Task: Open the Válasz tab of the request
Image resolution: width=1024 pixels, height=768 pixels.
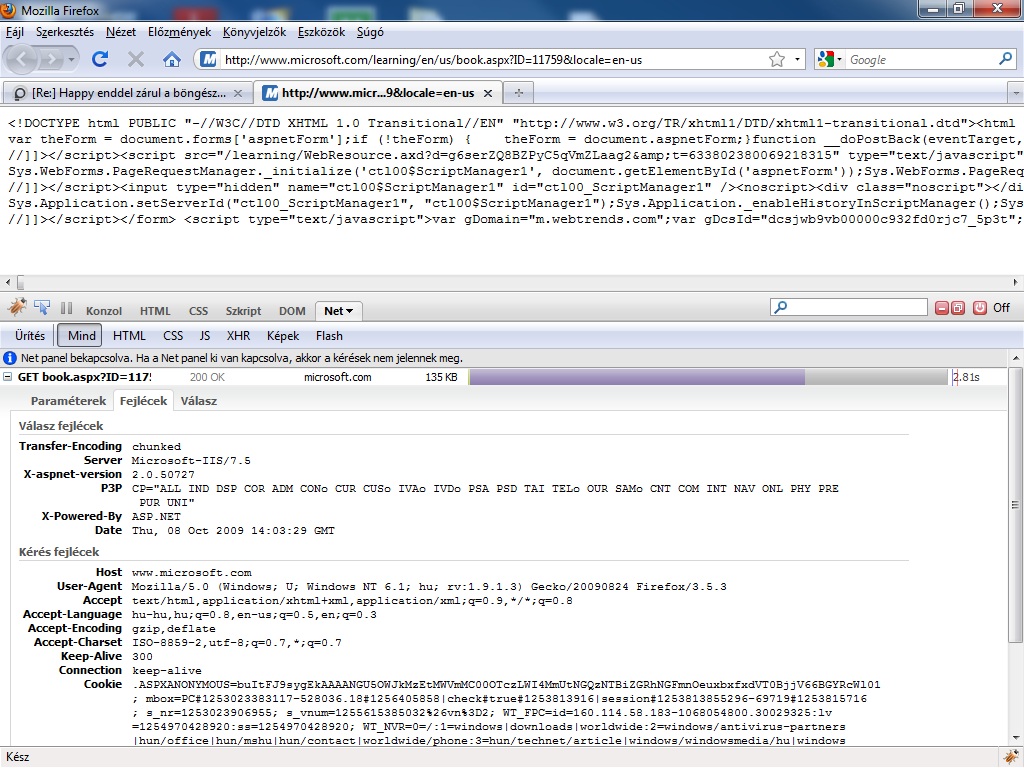Action: click(x=199, y=401)
